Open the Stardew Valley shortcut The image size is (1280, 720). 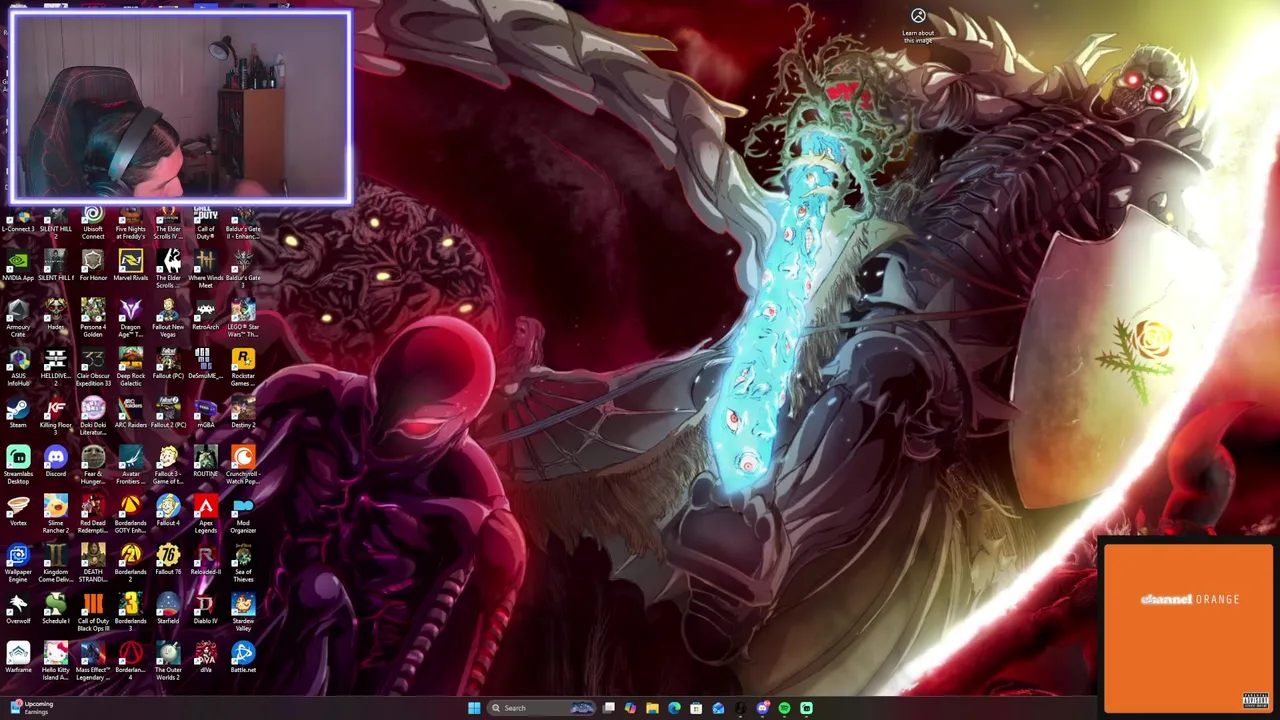click(243, 612)
